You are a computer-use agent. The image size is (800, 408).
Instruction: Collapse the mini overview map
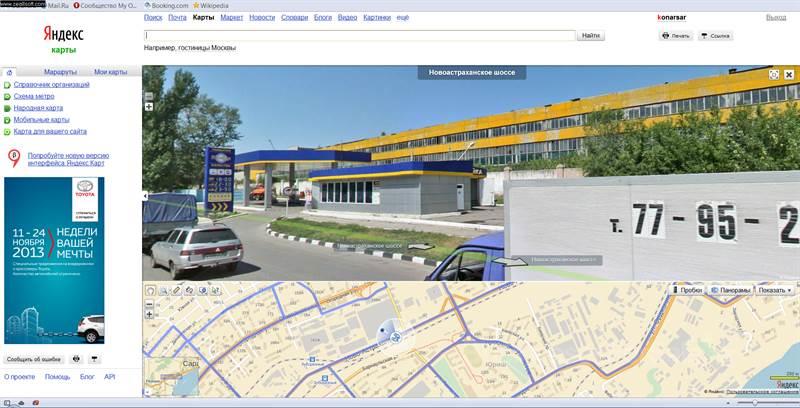(145, 393)
